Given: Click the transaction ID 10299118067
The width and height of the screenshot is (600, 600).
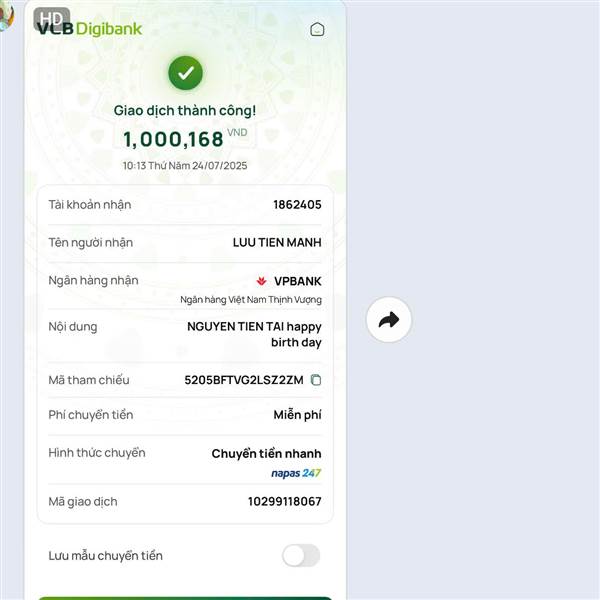Looking at the screenshot, I should tap(285, 501).
